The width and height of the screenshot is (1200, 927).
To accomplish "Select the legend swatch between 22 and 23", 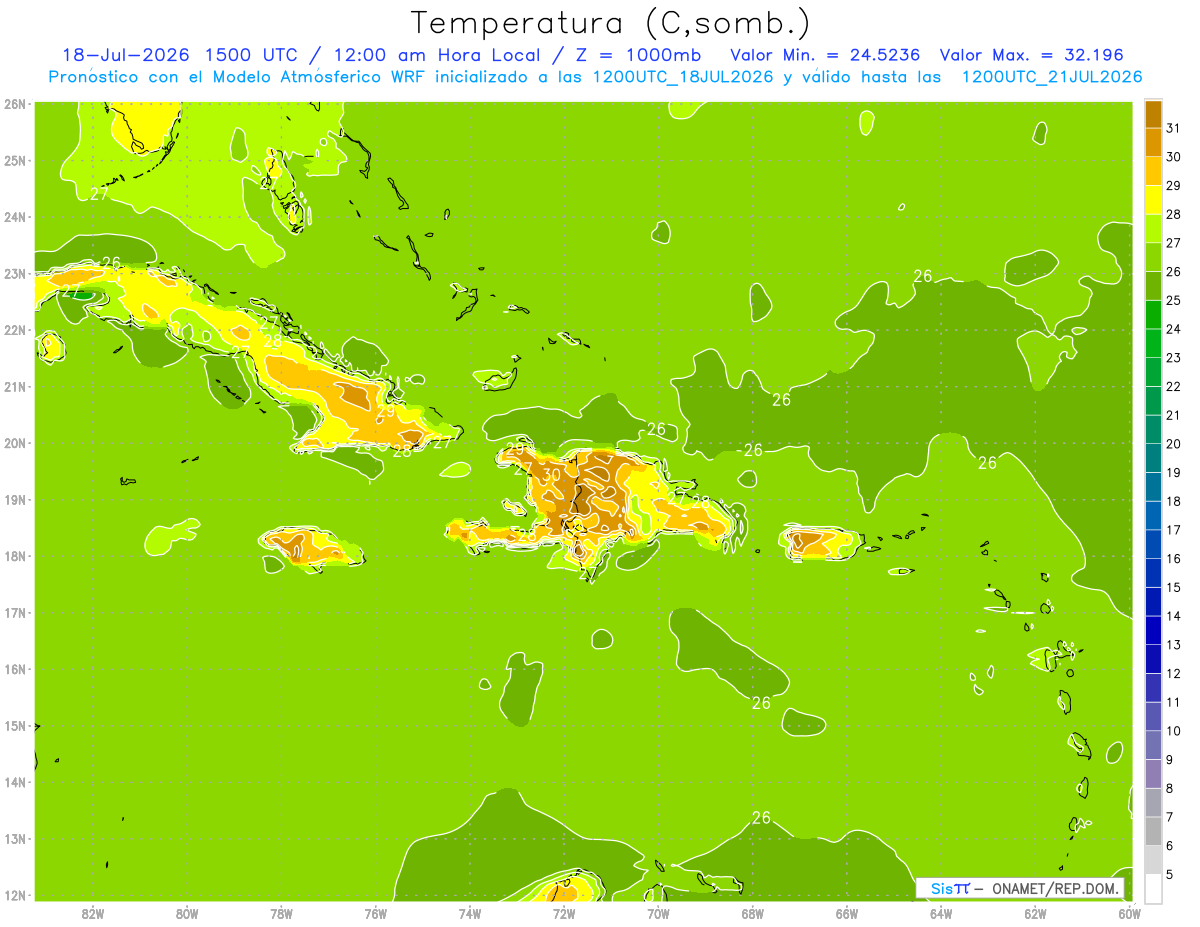I will click(x=1153, y=372).
